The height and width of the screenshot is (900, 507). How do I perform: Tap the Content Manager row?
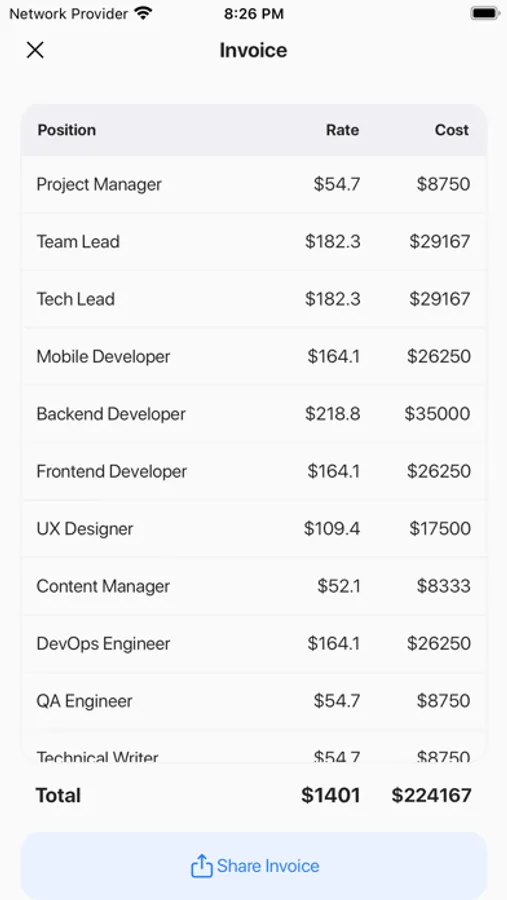254,586
